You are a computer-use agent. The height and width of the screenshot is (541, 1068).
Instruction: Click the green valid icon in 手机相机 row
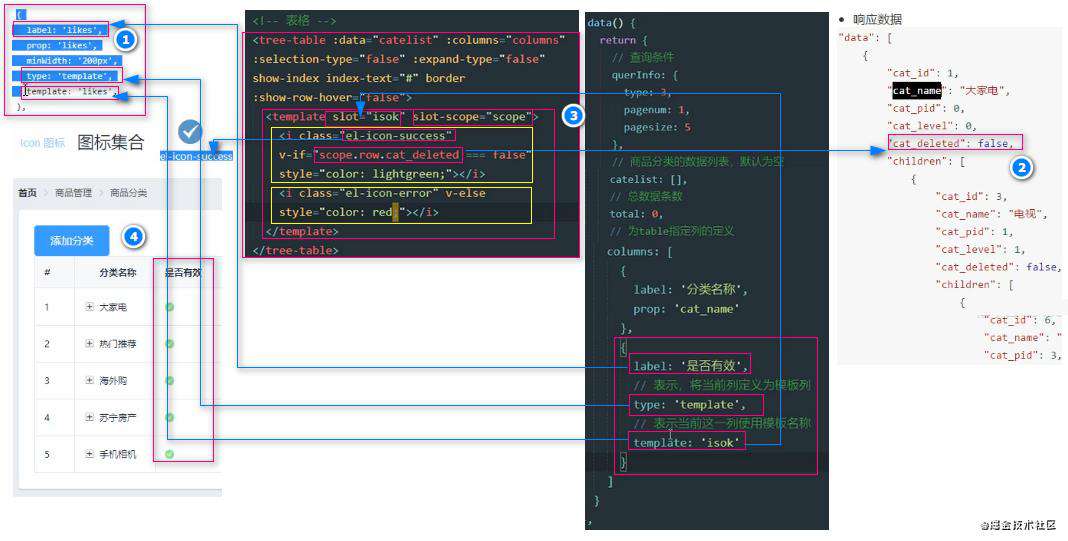[x=170, y=454]
